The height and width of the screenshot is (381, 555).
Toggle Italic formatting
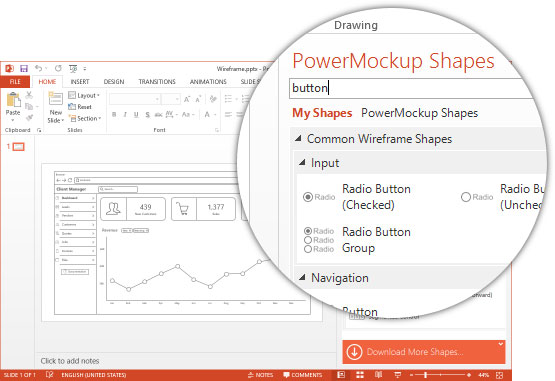pos(125,114)
